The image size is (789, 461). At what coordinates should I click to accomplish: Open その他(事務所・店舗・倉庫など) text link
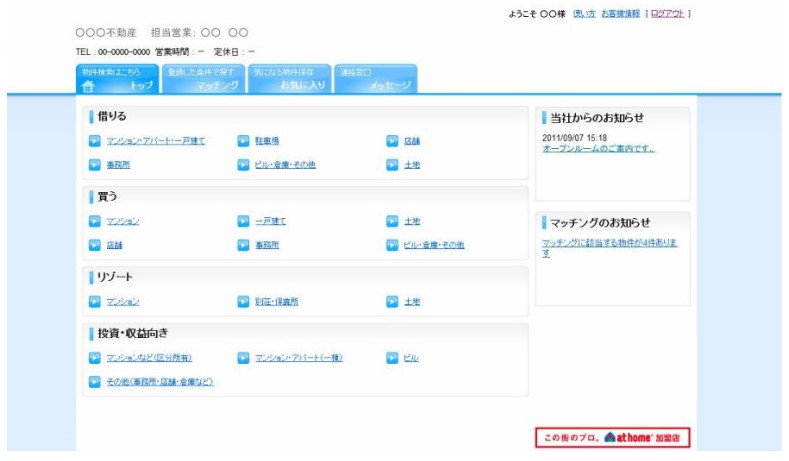pos(160,382)
